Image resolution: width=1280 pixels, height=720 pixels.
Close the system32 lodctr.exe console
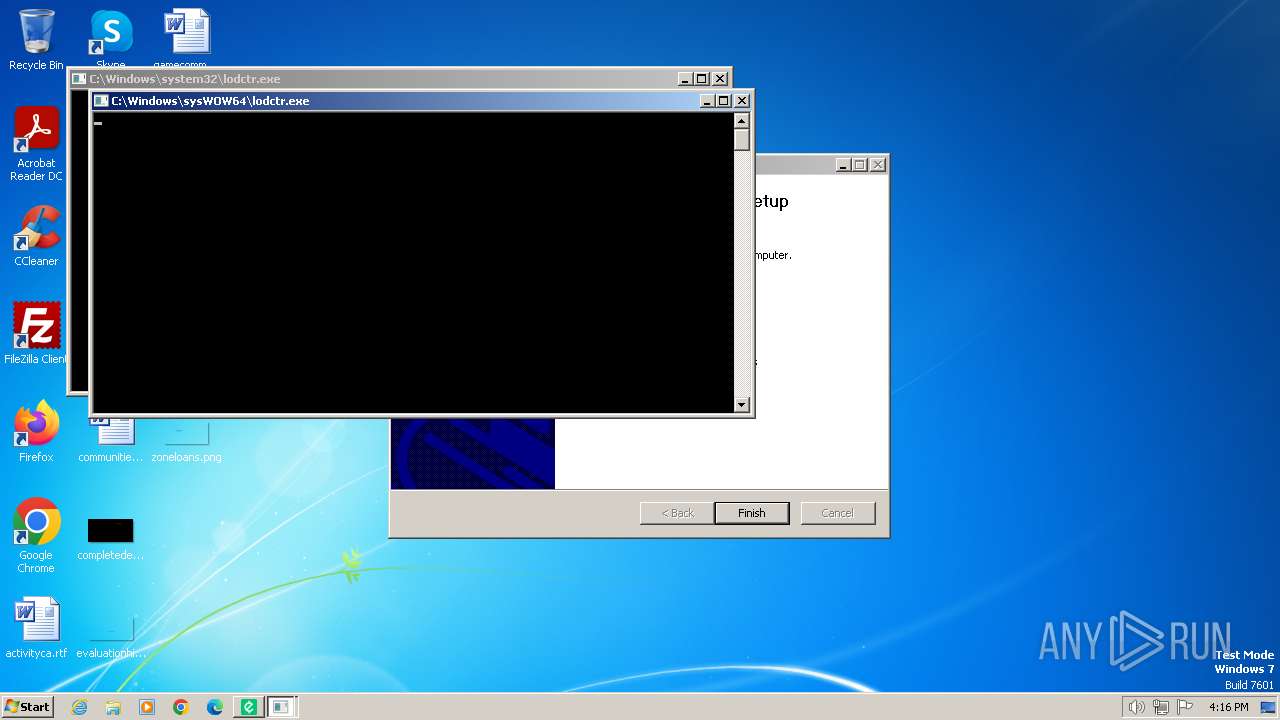point(720,79)
